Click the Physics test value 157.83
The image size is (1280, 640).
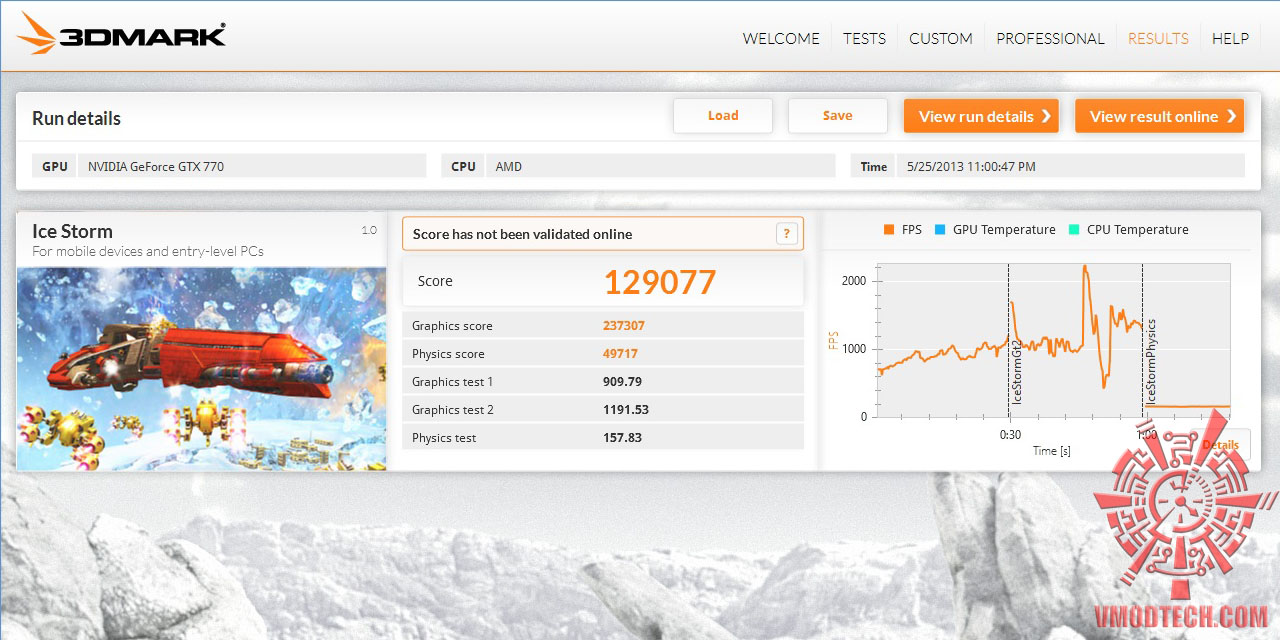click(x=623, y=438)
